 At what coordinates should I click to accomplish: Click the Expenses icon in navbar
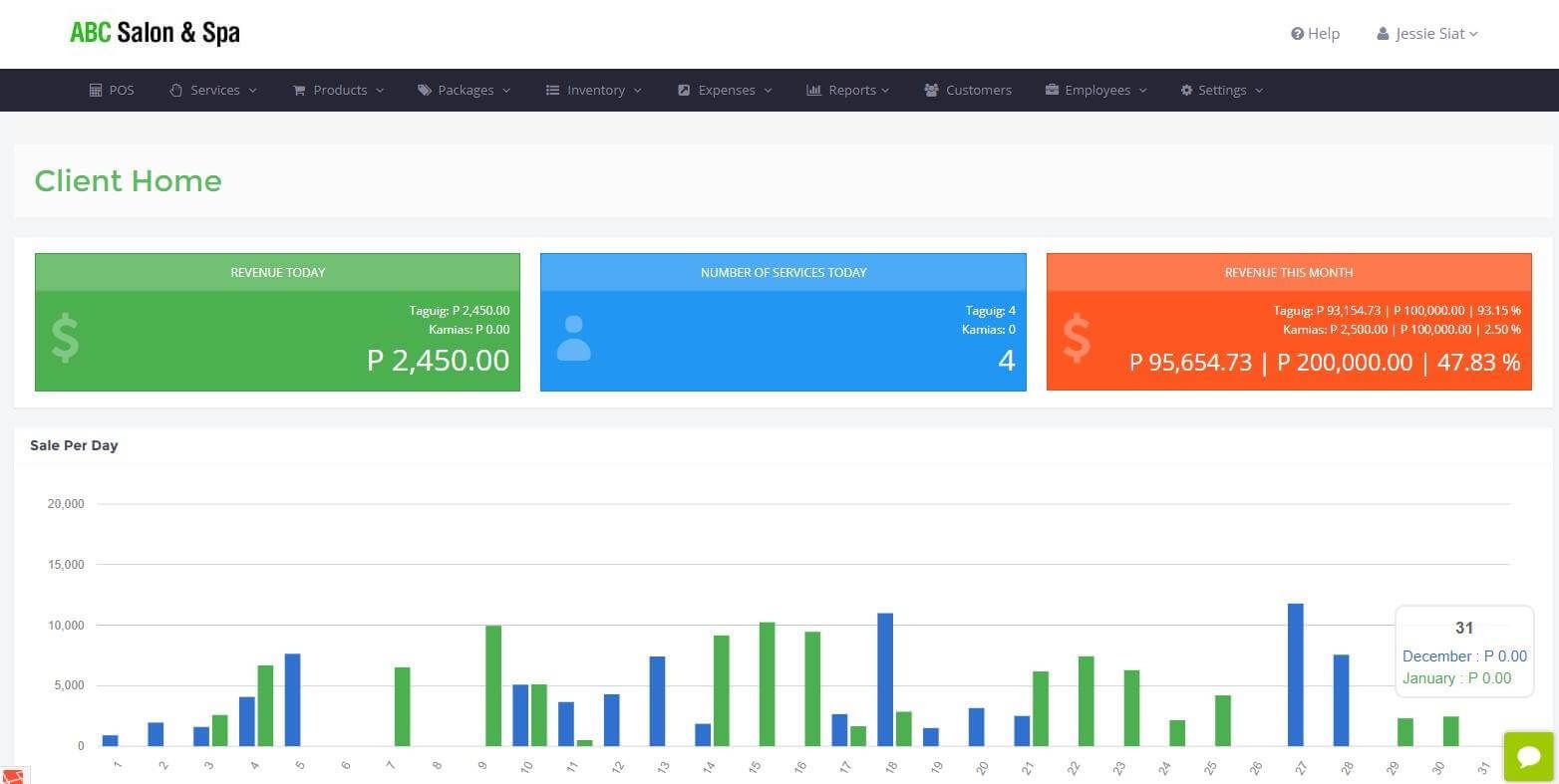click(x=684, y=90)
